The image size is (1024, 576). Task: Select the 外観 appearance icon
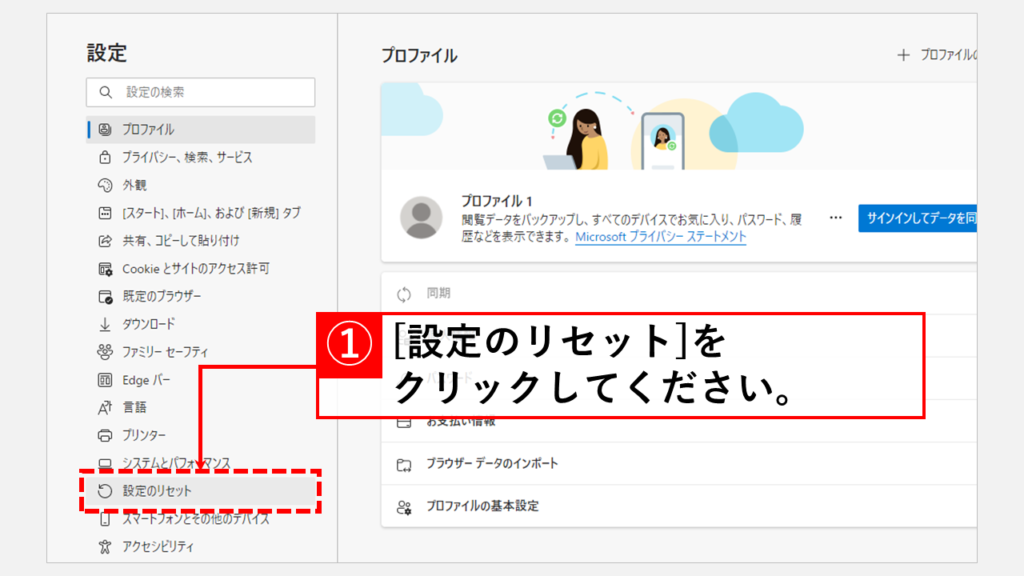pos(104,185)
